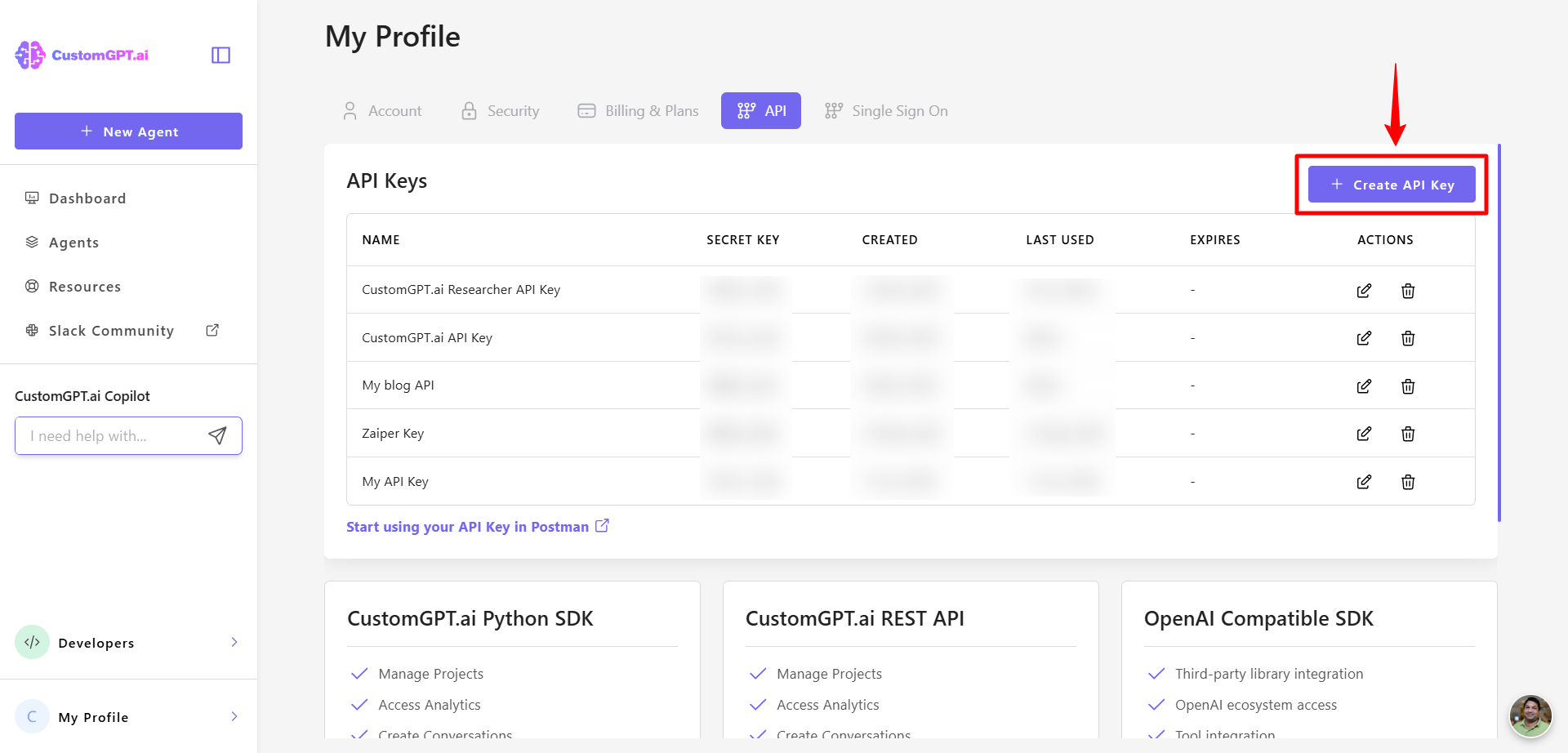Select the 'Zaiper Key' name
Screen dimensions: 1568x753
tap(393, 434)
